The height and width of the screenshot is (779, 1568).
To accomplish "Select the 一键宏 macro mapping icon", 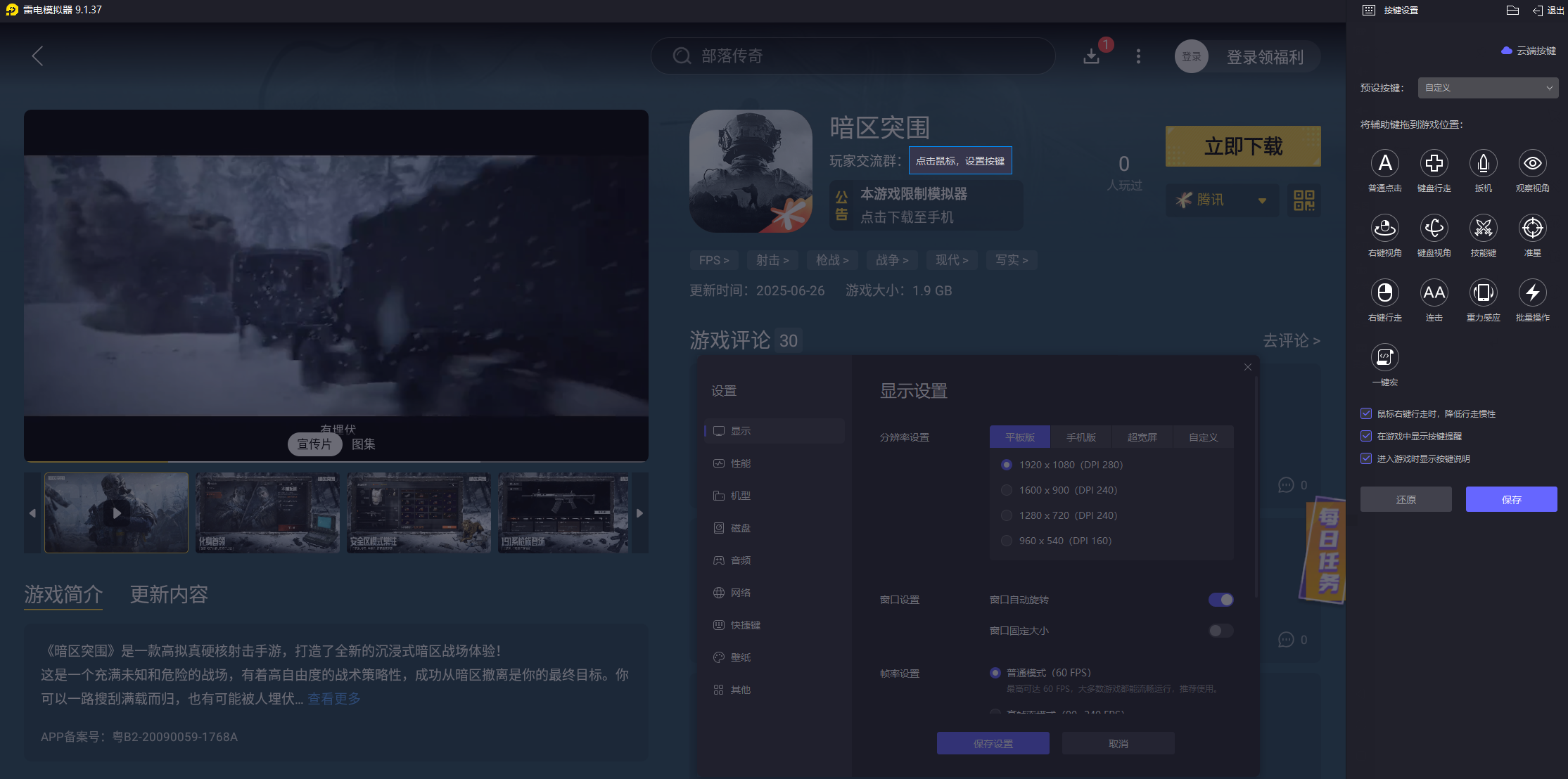I will click(1385, 357).
